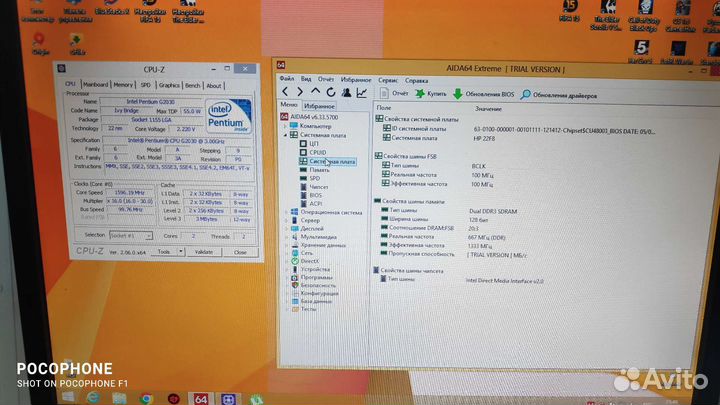Switch to the Mainboard tab in CPU-Z
720x405 pixels.
96,85
